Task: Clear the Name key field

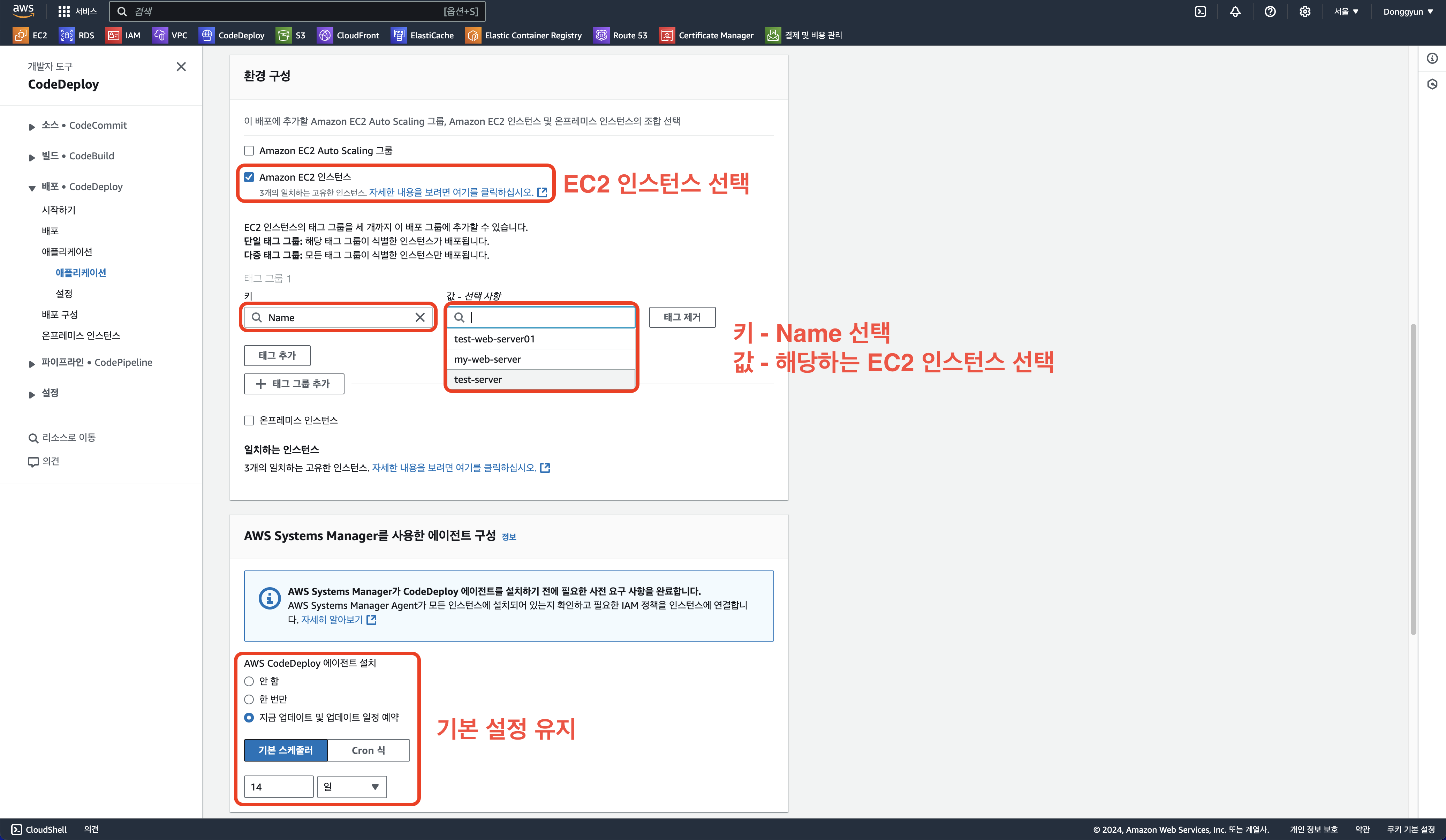Action: coord(420,317)
